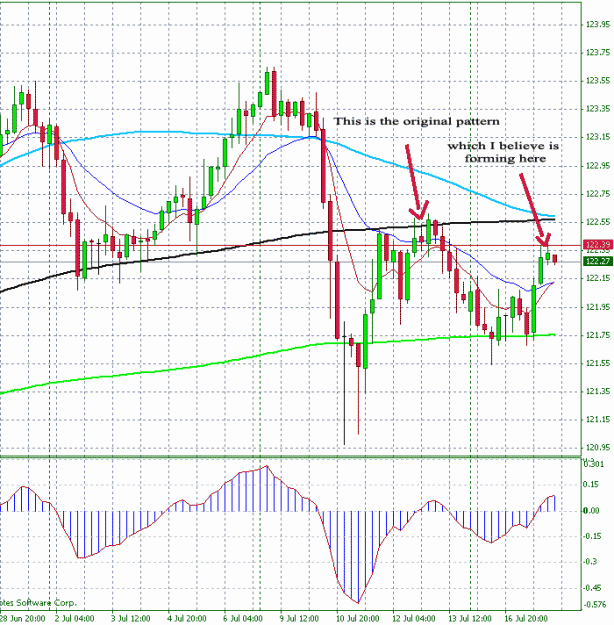Pick the 10 Jul 20:00 time label

[x=357, y=619]
